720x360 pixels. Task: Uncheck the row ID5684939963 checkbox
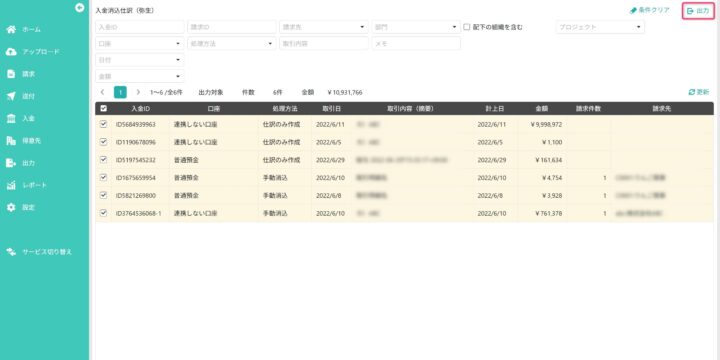pos(103,124)
